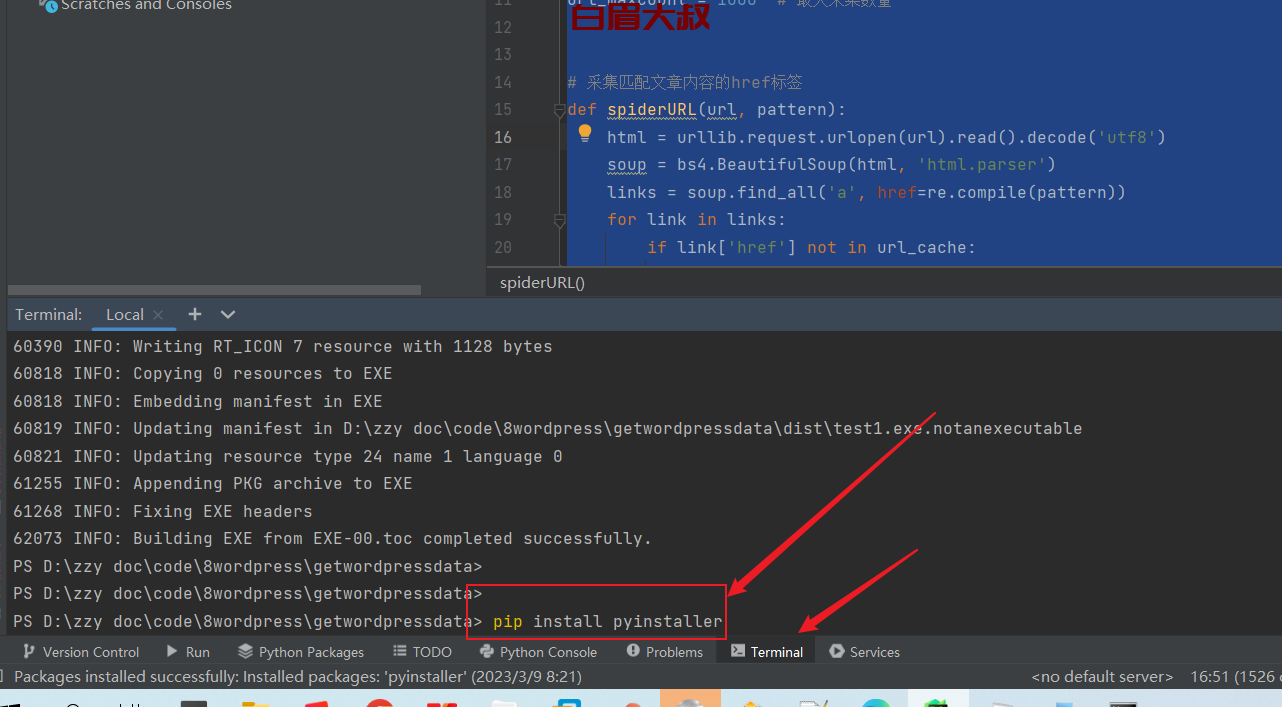The width and height of the screenshot is (1282, 707).
Task: Click '<no default server>' in status bar
Action: [x=1102, y=677]
